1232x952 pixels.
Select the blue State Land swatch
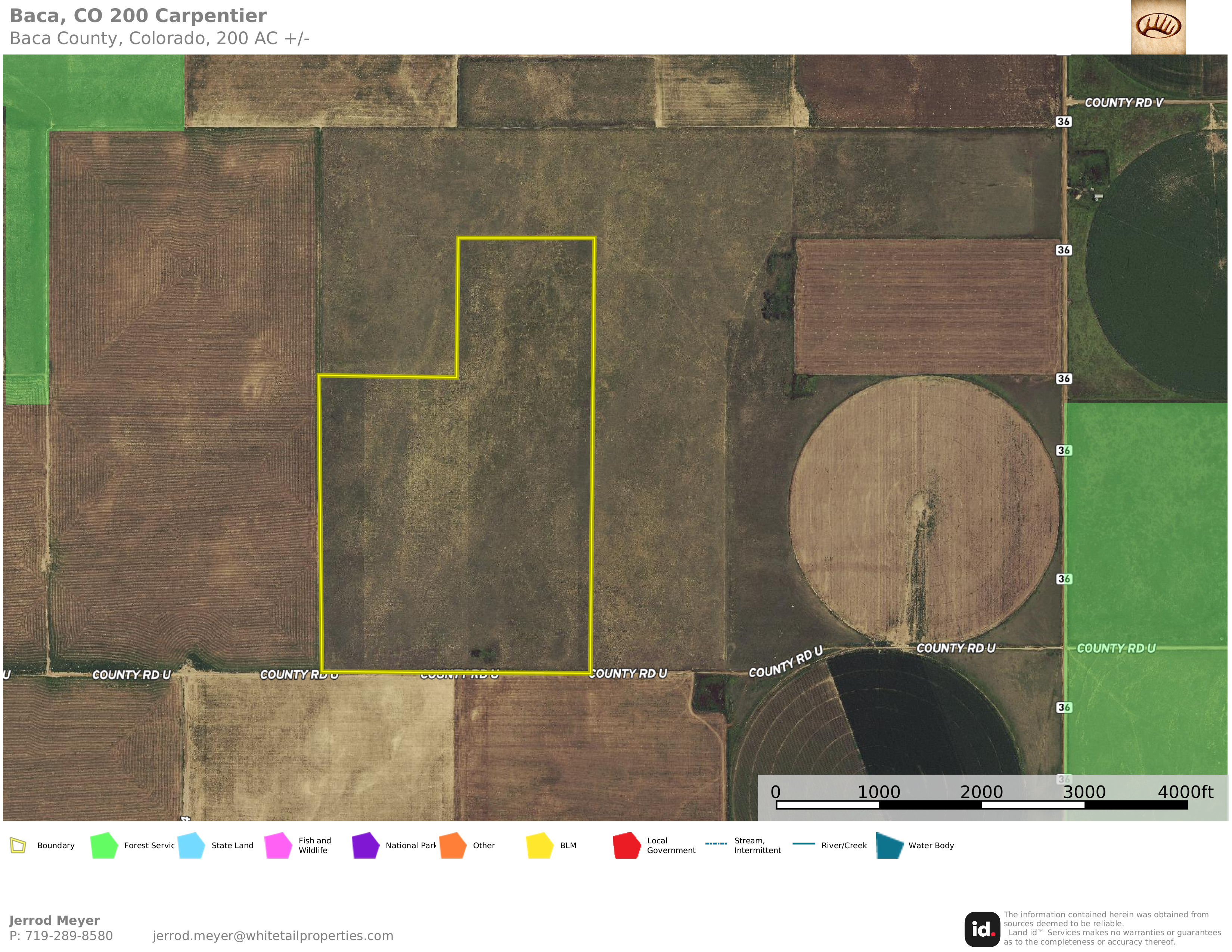pos(191,845)
